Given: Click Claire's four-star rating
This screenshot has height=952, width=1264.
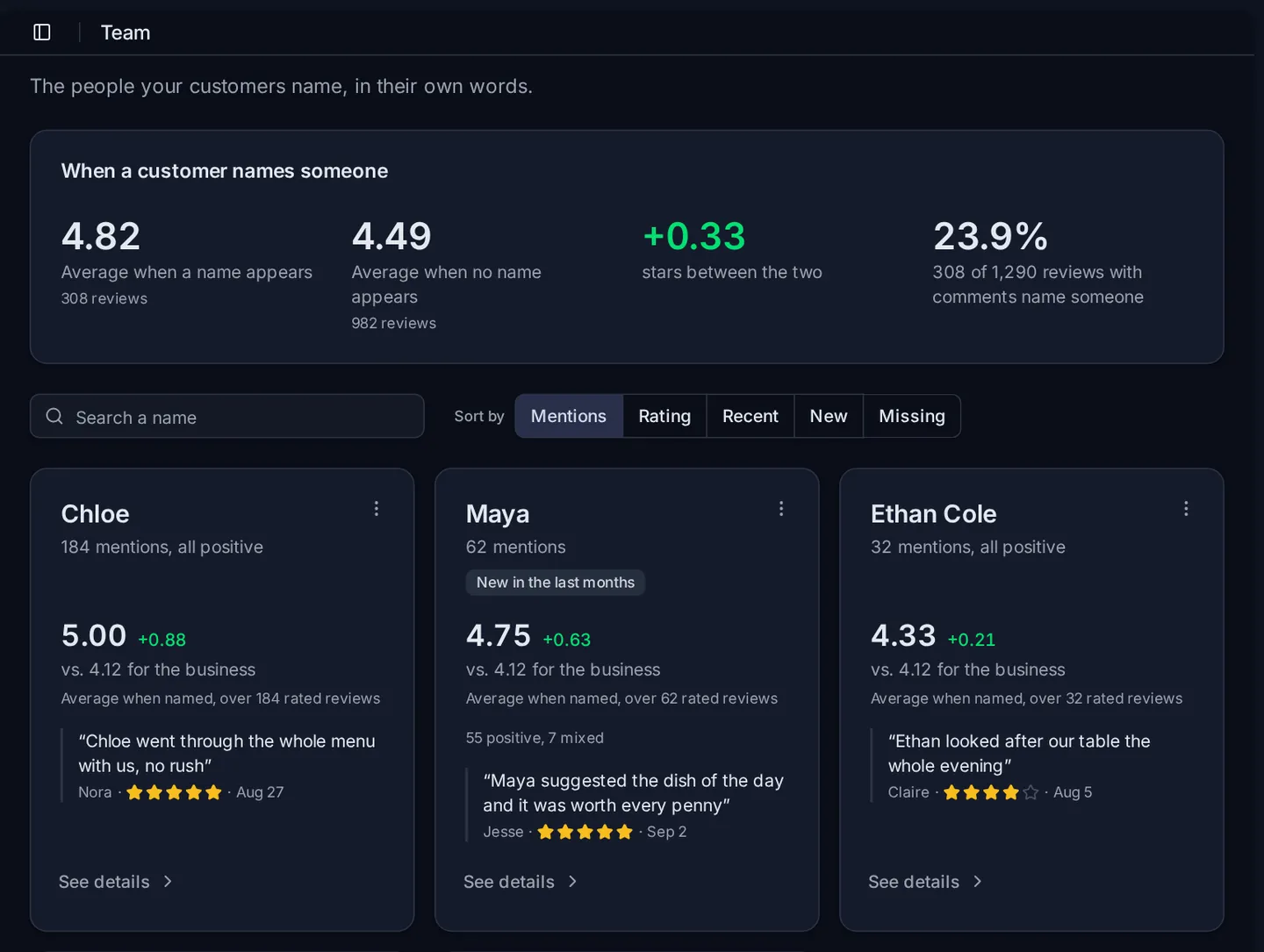Looking at the screenshot, I should point(991,792).
